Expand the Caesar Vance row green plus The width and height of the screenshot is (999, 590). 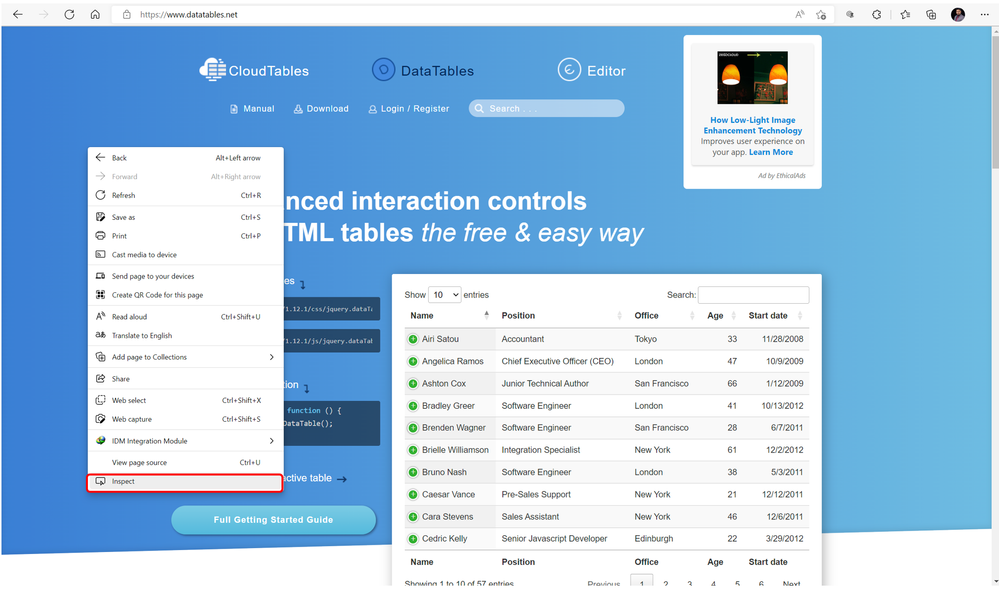pos(413,494)
